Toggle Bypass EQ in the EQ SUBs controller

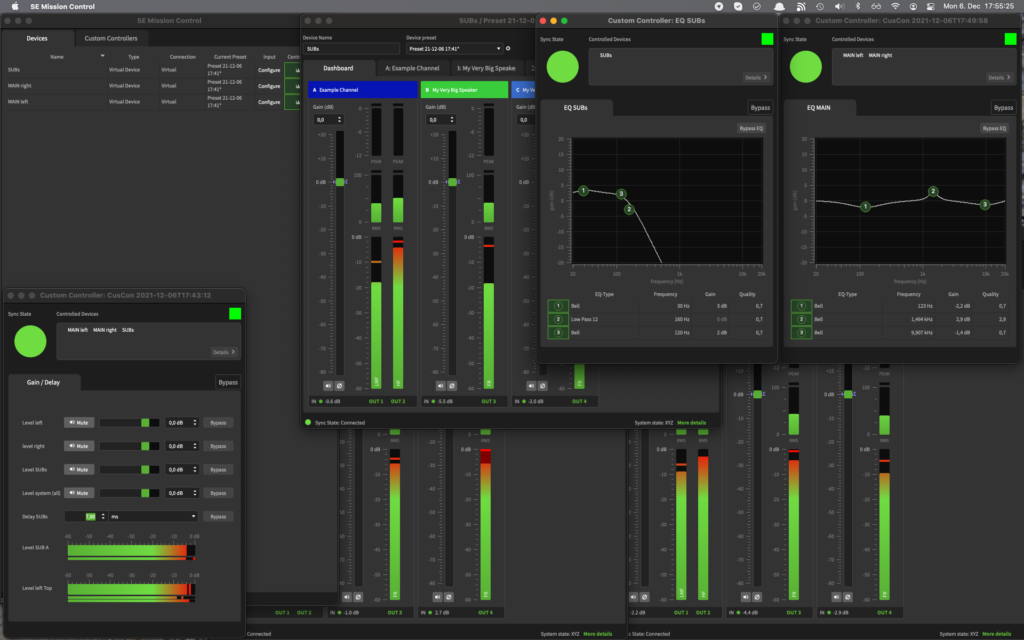click(751, 128)
